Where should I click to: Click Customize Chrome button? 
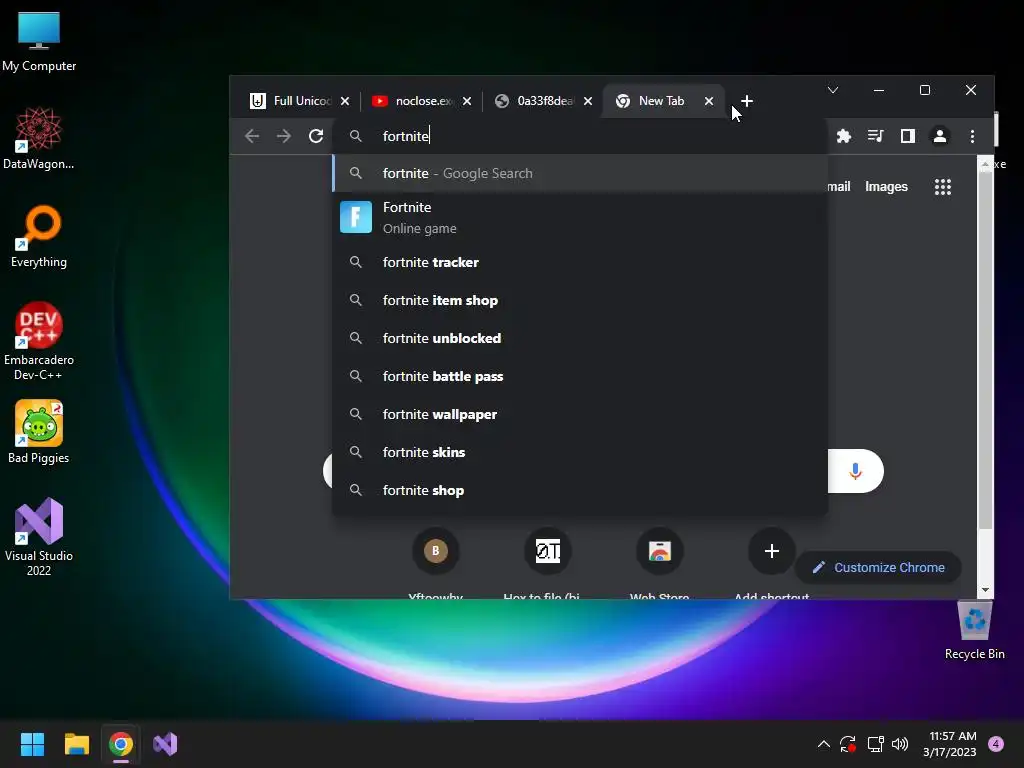(878, 568)
